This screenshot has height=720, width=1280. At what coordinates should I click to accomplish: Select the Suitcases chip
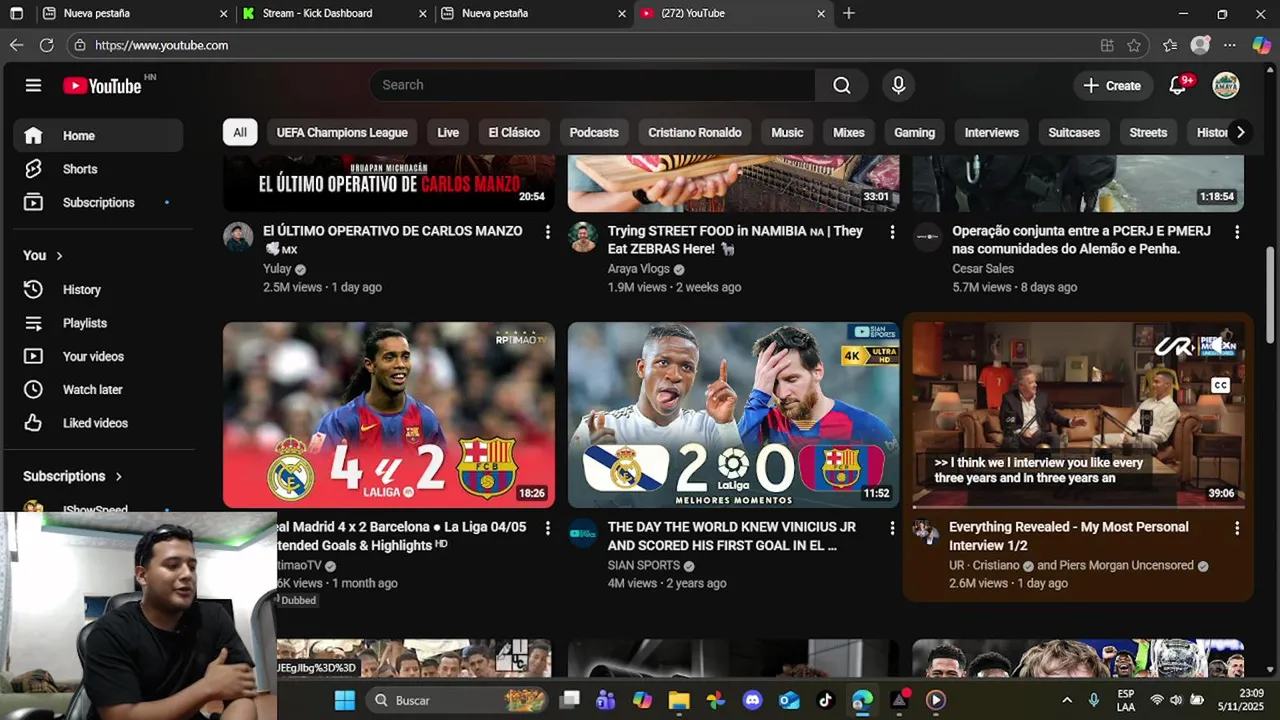pos(1074,132)
